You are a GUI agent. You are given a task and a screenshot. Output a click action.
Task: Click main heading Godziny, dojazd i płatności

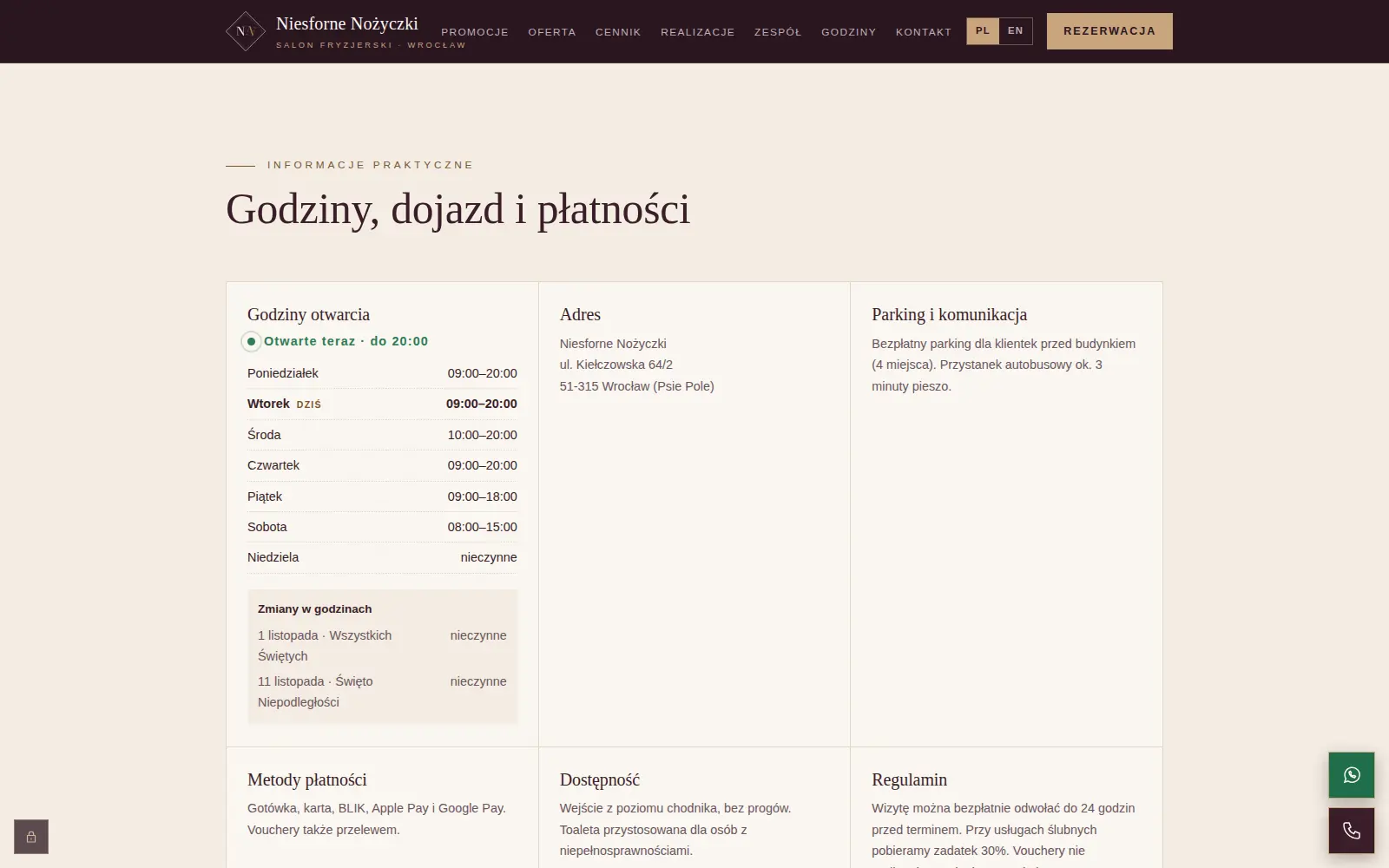pyautogui.click(x=458, y=210)
